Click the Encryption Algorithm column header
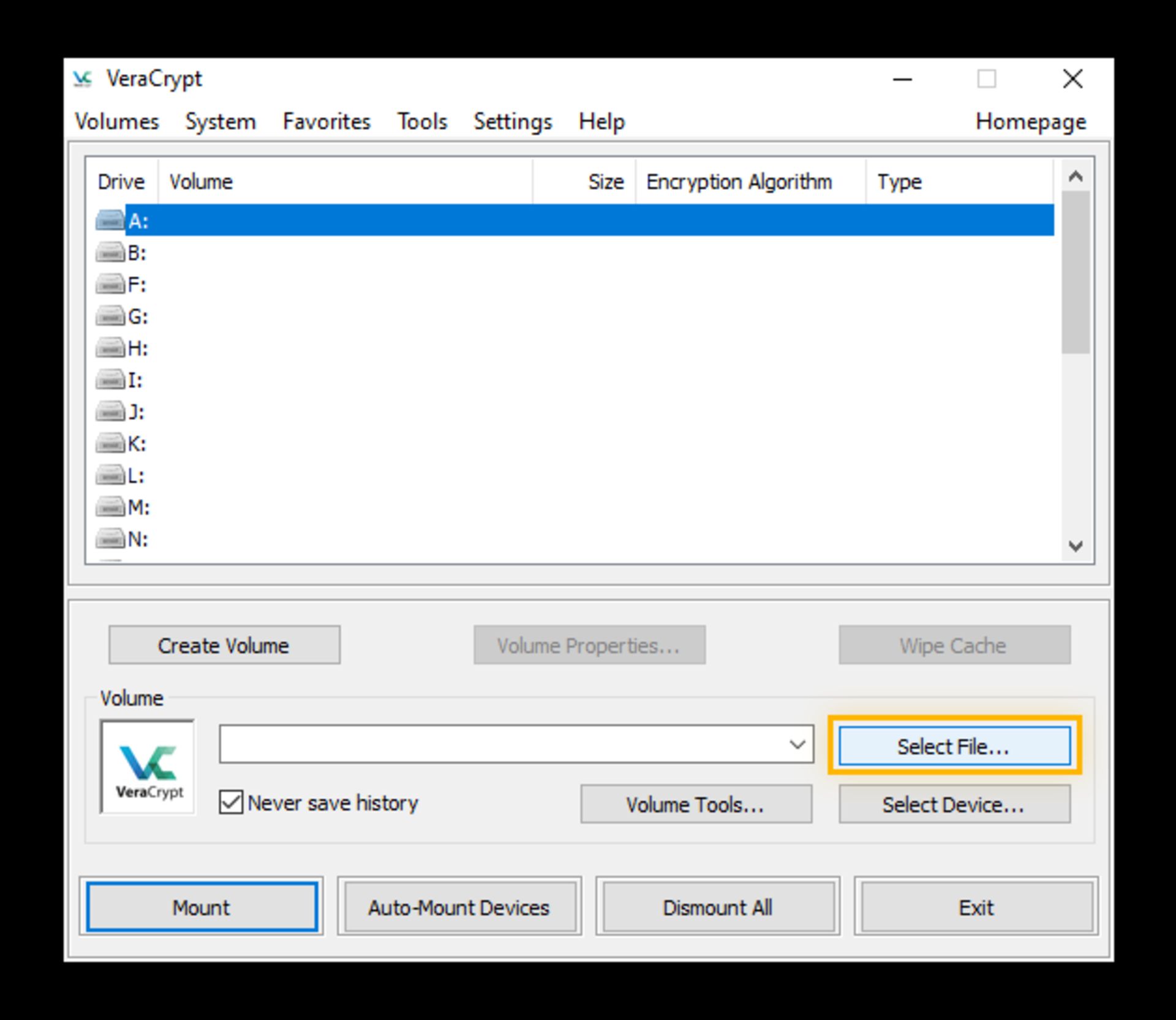Viewport: 1176px width, 1020px height. pos(751,181)
